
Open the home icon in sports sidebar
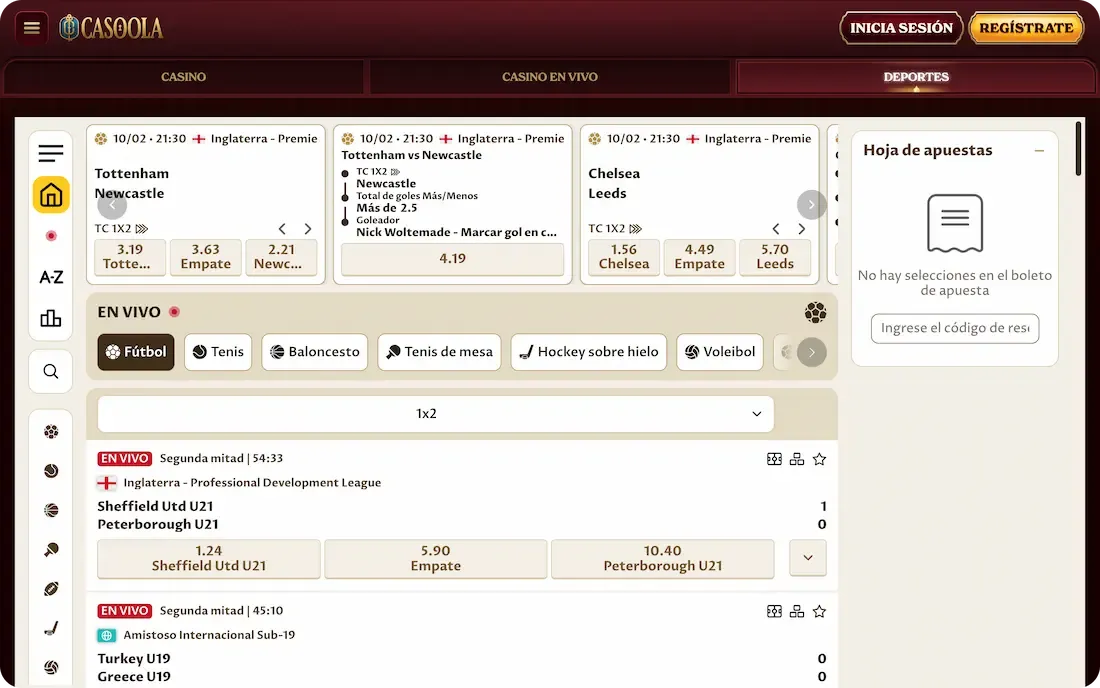[x=51, y=195]
